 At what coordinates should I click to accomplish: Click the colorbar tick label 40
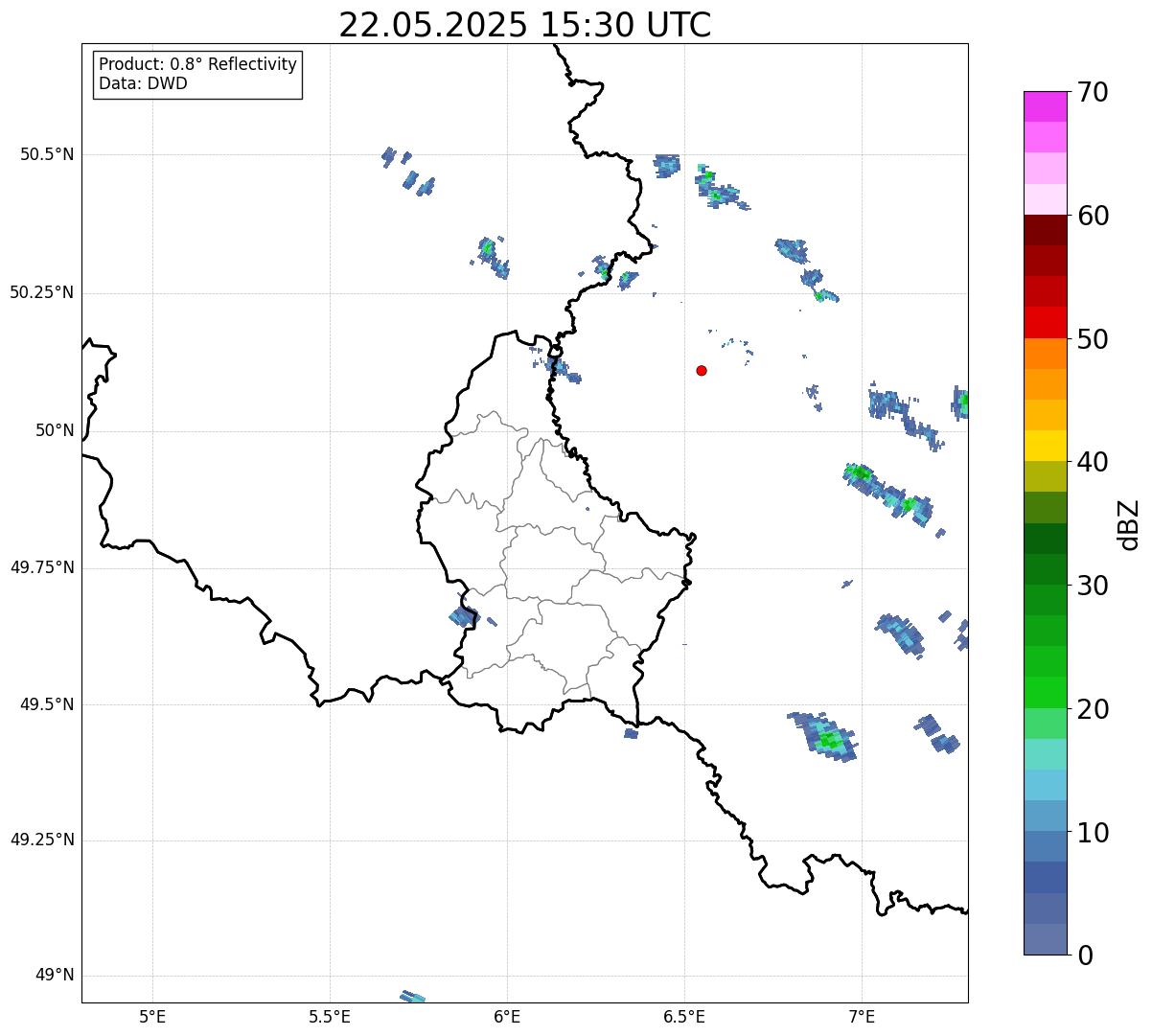(x=1093, y=462)
